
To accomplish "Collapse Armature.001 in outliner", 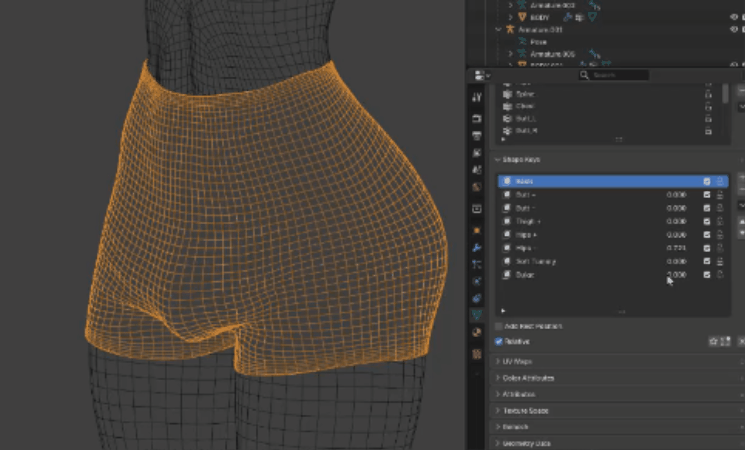I will [498, 29].
